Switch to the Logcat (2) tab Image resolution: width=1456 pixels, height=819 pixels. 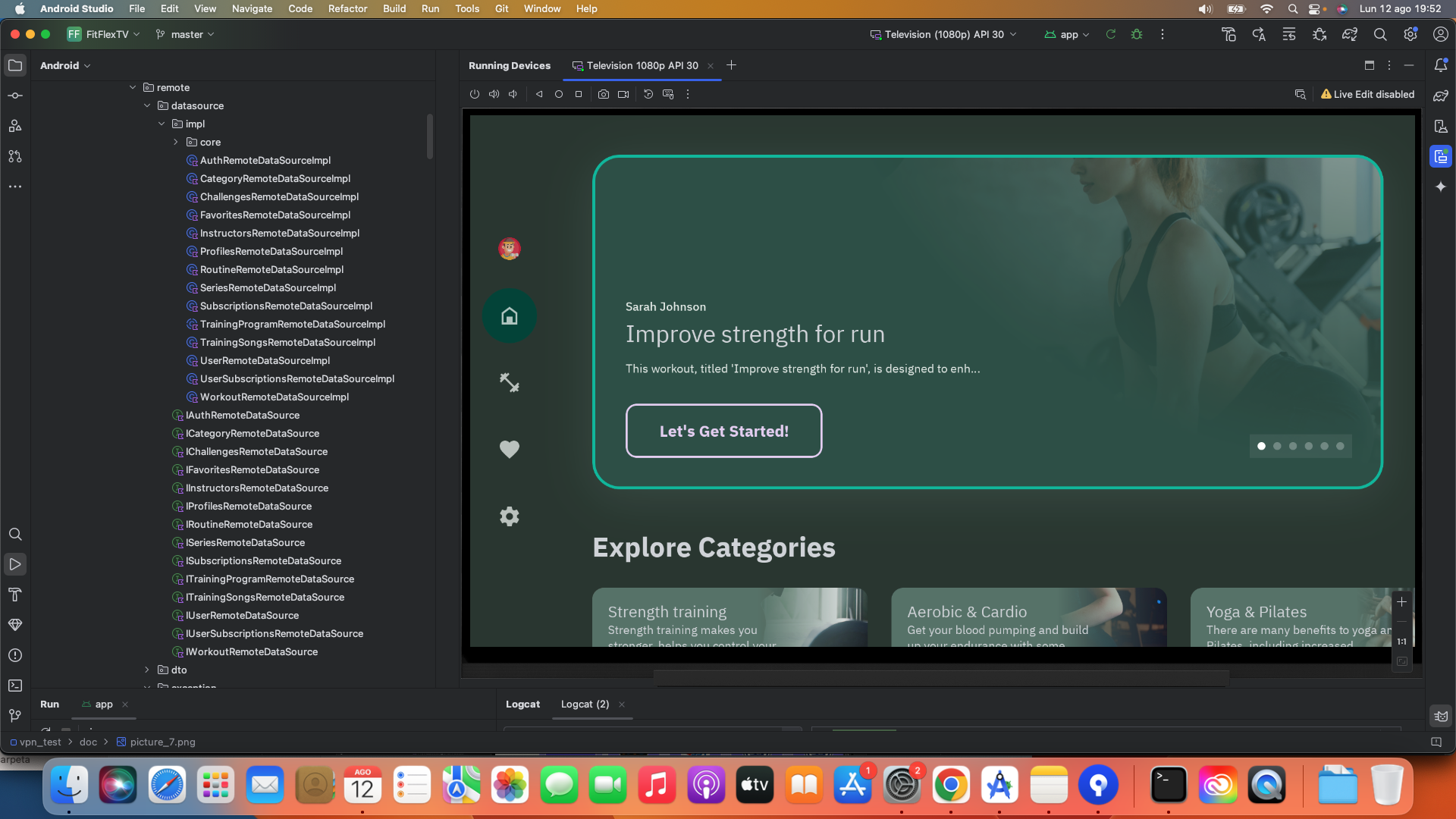coord(585,704)
